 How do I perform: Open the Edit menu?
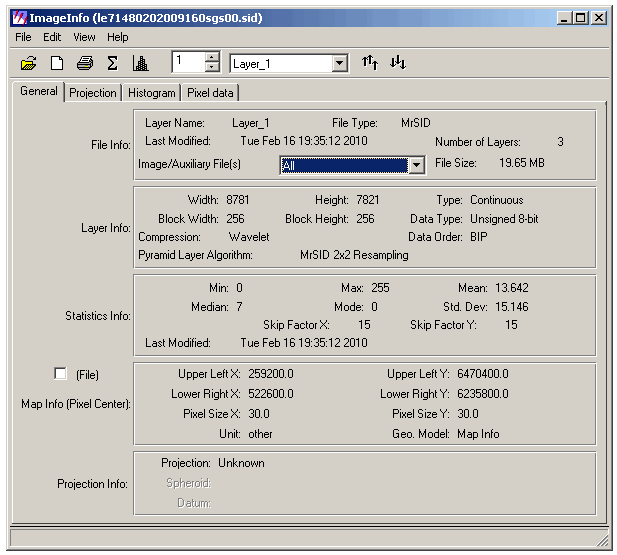pos(52,37)
